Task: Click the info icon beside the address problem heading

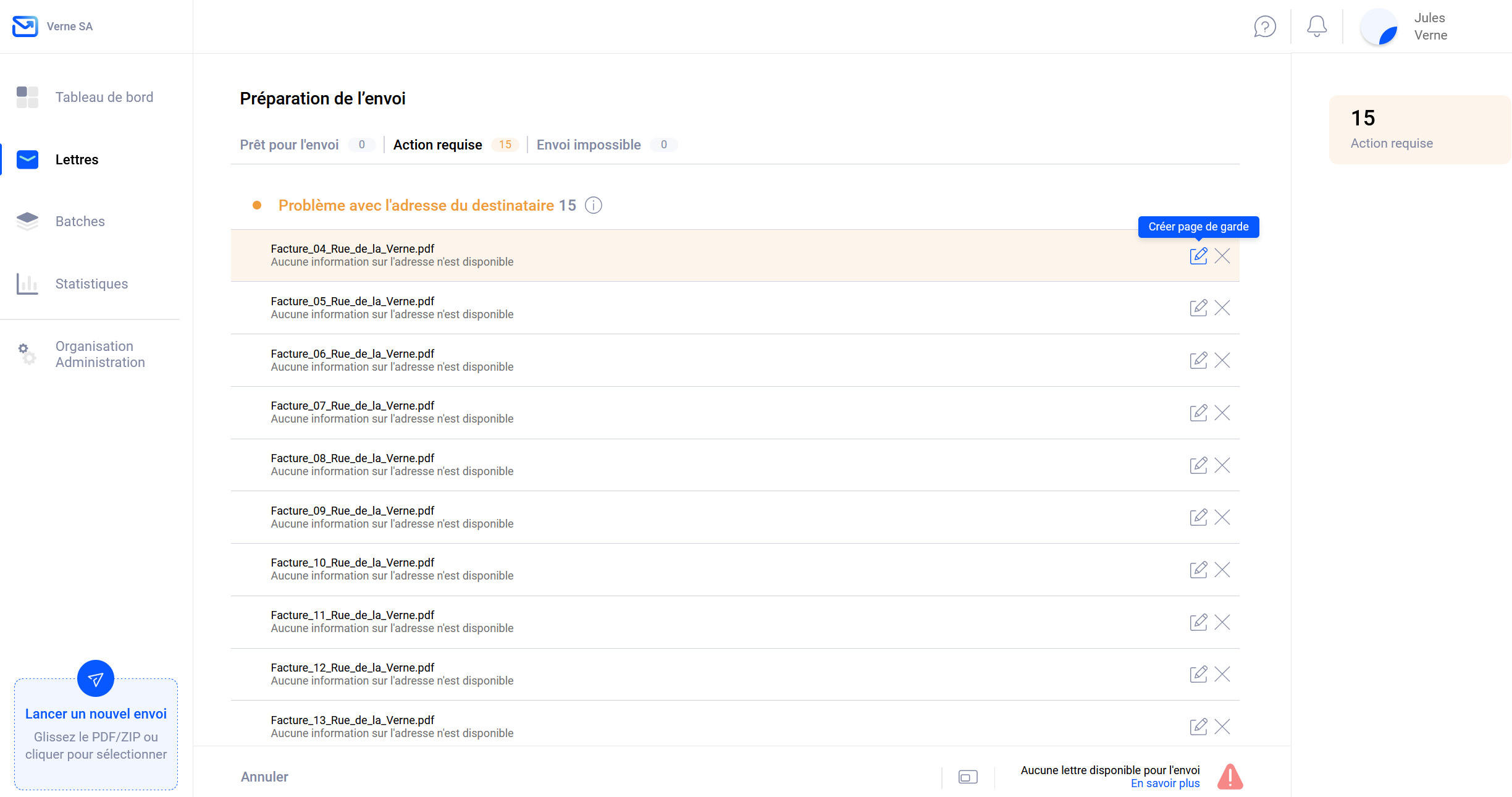Action: pos(593,205)
